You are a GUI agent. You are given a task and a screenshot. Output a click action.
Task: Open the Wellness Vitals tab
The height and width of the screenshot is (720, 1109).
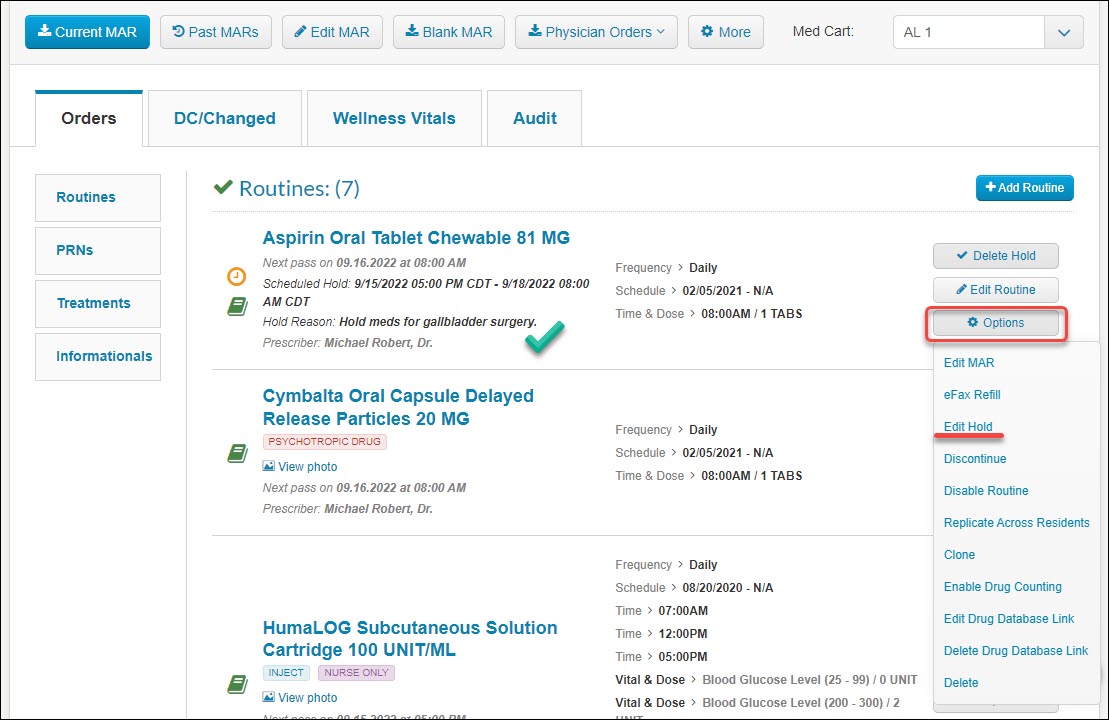tap(394, 118)
